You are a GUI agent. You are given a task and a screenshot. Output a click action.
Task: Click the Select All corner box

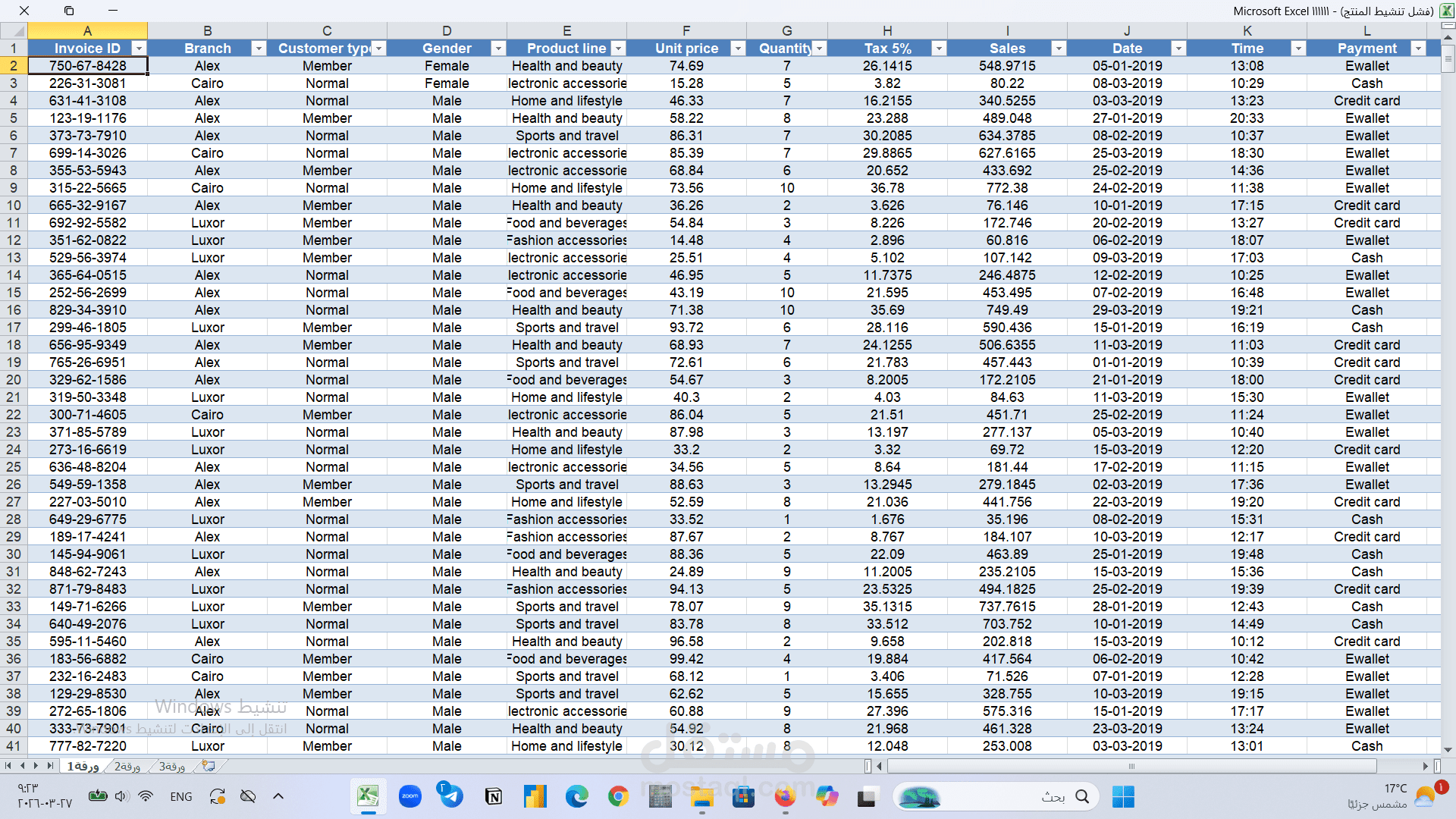point(14,31)
